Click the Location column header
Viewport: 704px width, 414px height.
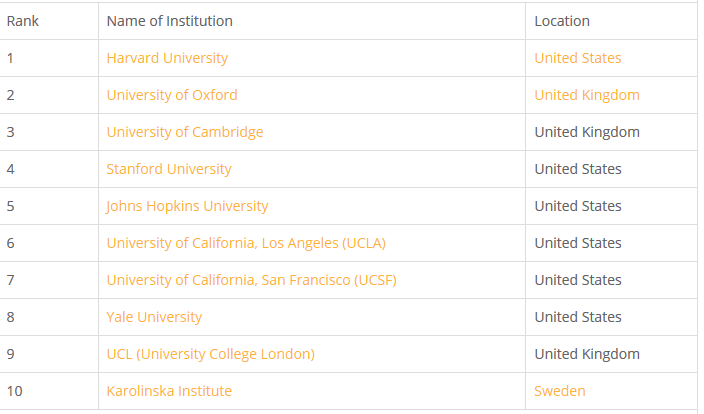click(562, 21)
